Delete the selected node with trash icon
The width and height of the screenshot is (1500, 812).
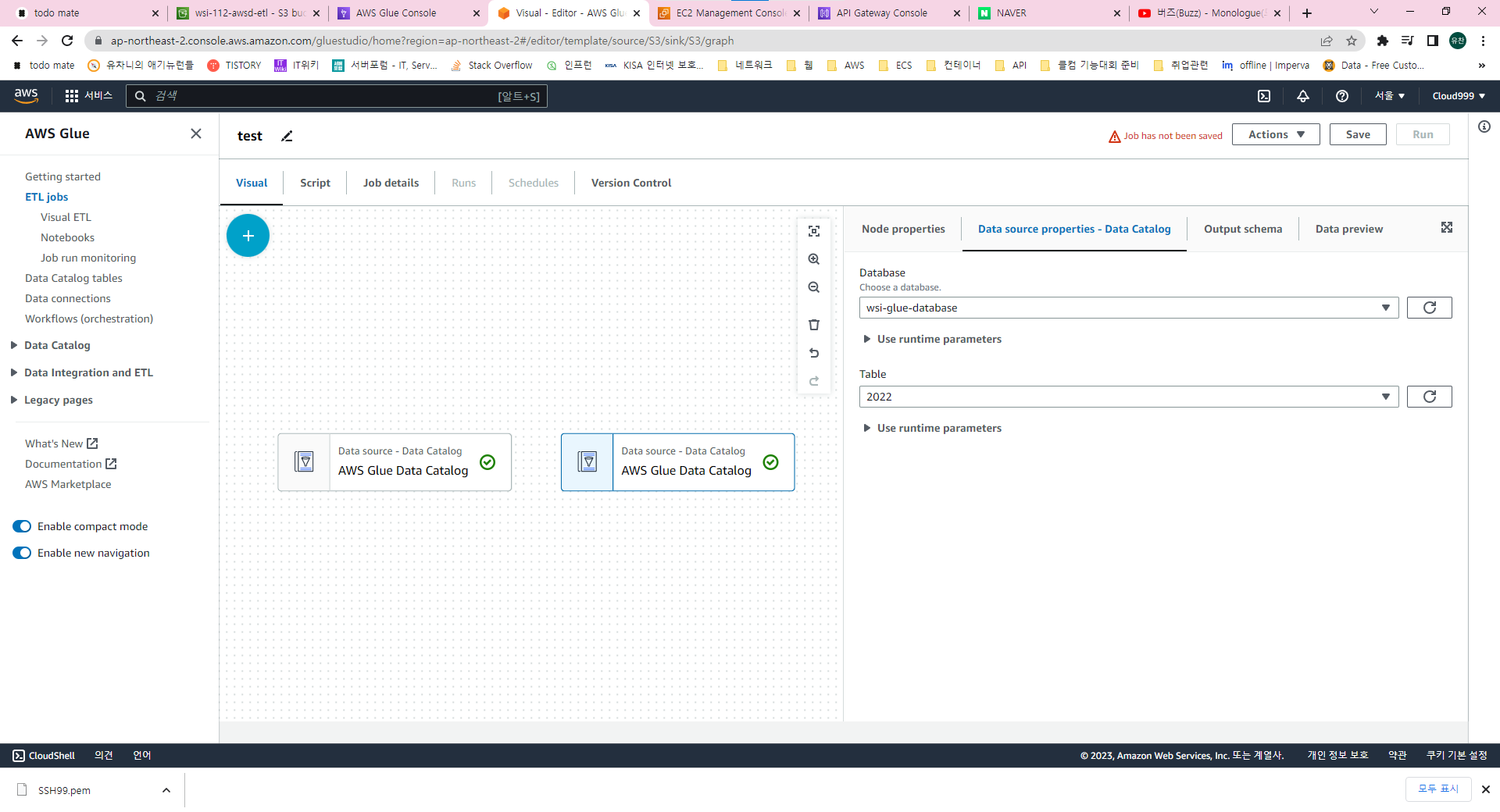[x=814, y=325]
